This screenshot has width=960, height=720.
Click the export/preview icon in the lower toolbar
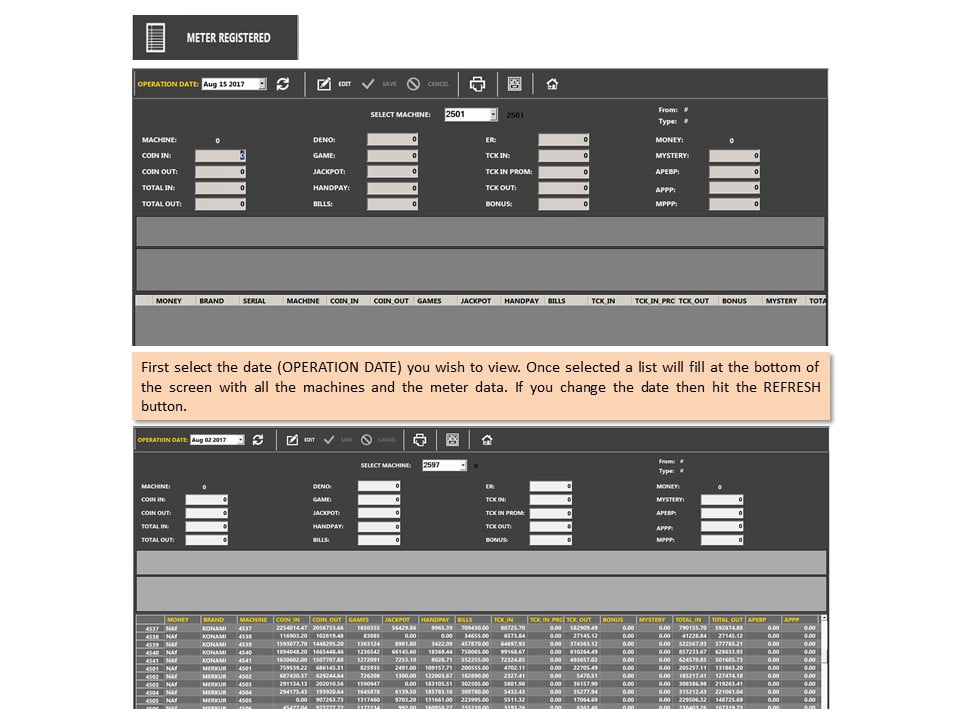click(x=452, y=440)
